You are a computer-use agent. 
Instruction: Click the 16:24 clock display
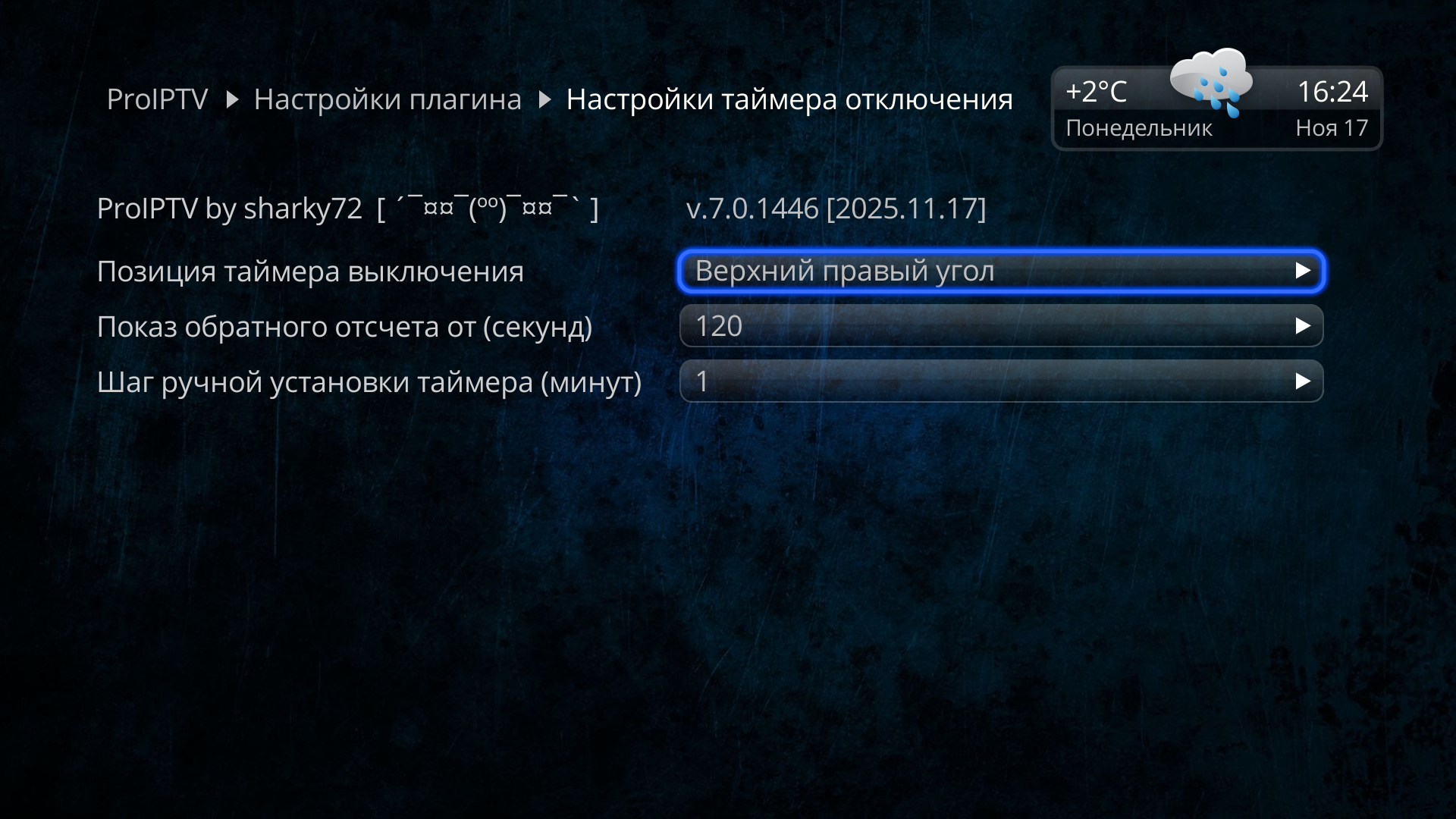pyautogui.click(x=1332, y=92)
